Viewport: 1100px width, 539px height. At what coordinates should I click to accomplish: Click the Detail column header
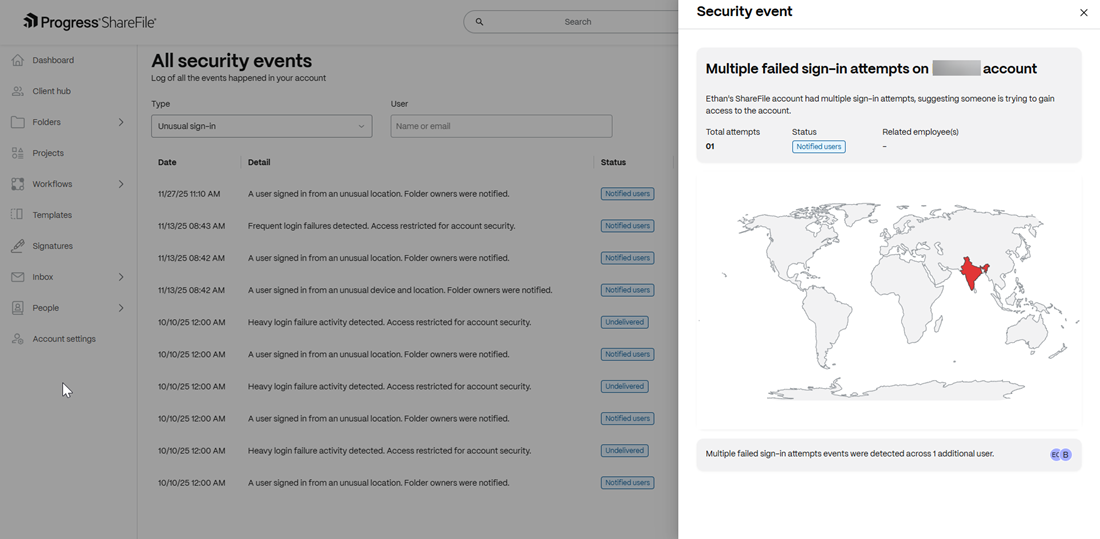pyautogui.click(x=259, y=162)
